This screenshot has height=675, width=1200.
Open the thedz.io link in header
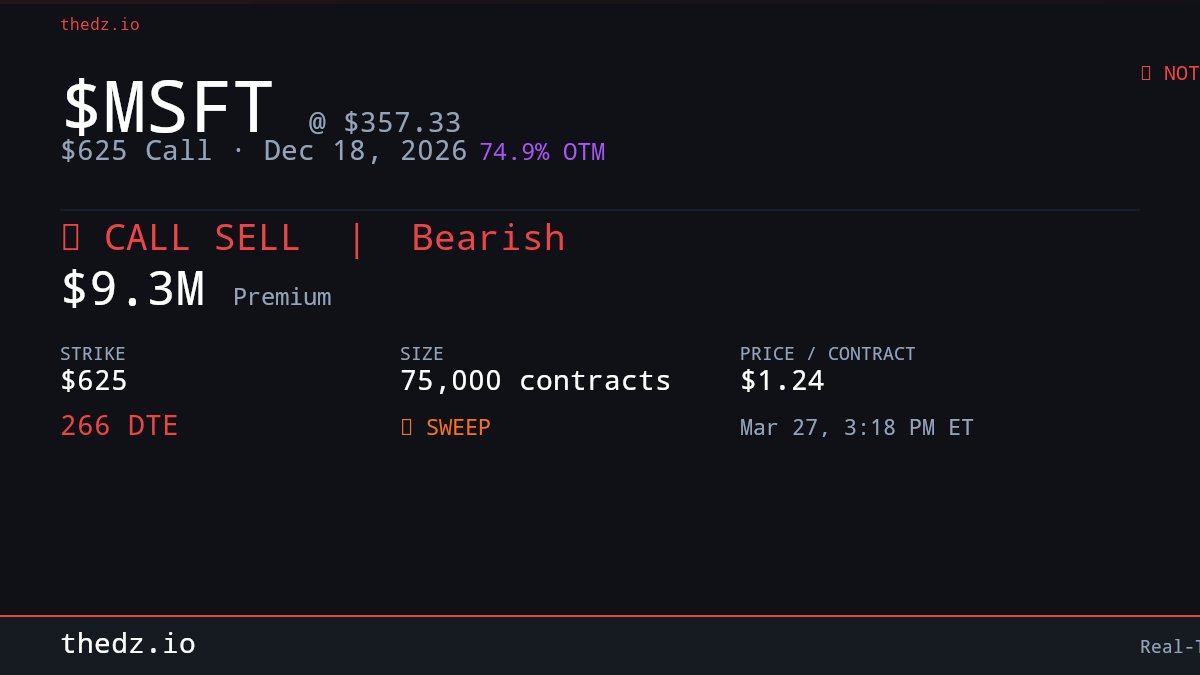pos(100,24)
